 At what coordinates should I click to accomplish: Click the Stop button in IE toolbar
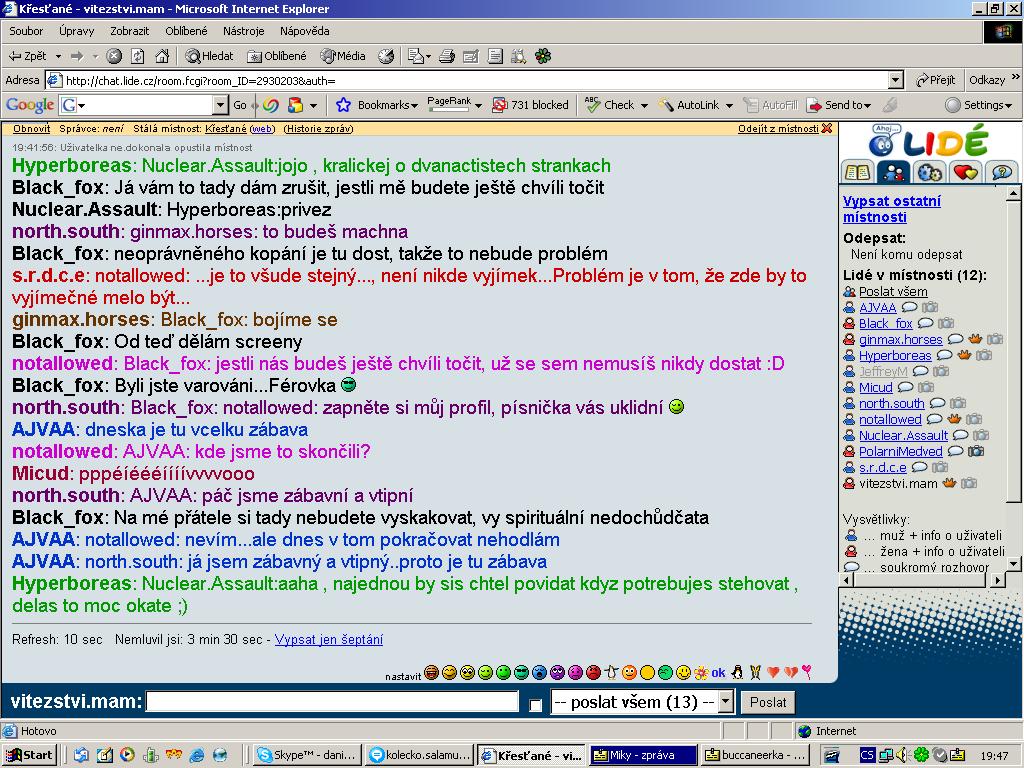tap(114, 56)
